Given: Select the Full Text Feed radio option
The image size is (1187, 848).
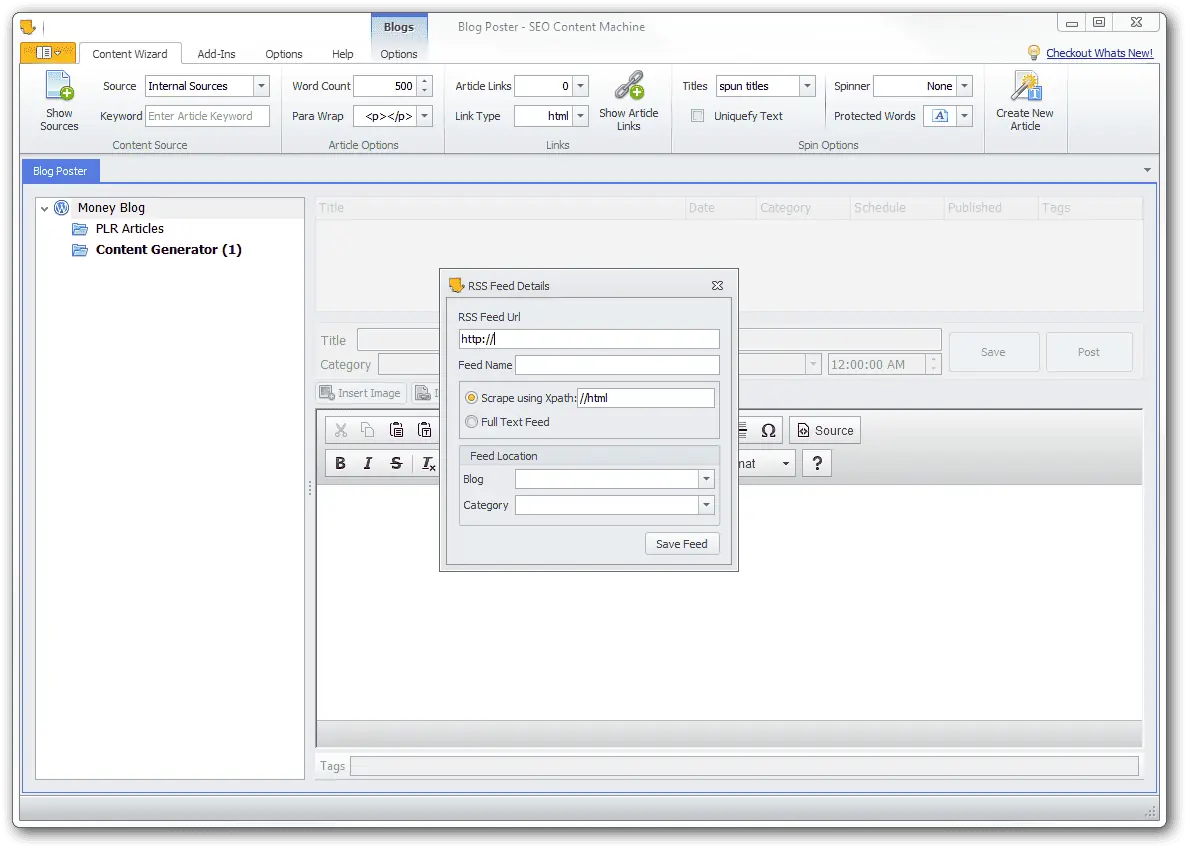Looking at the screenshot, I should (x=472, y=422).
